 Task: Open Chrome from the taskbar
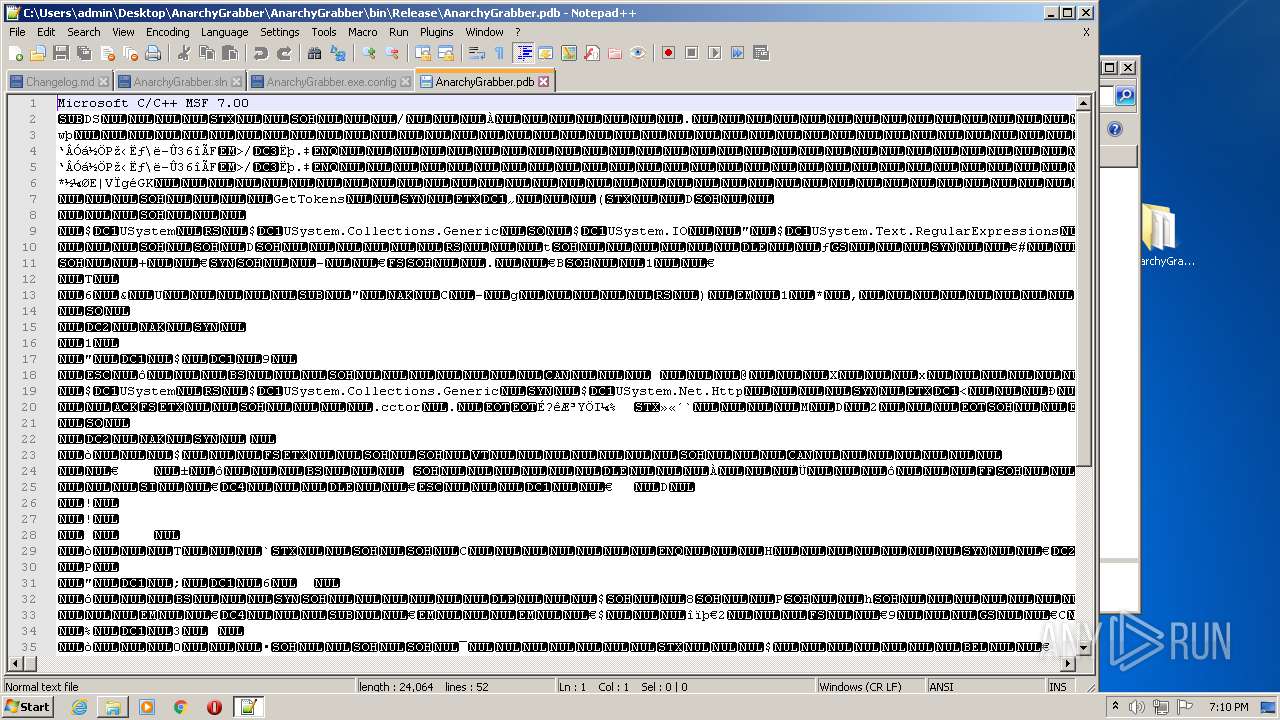click(x=180, y=707)
